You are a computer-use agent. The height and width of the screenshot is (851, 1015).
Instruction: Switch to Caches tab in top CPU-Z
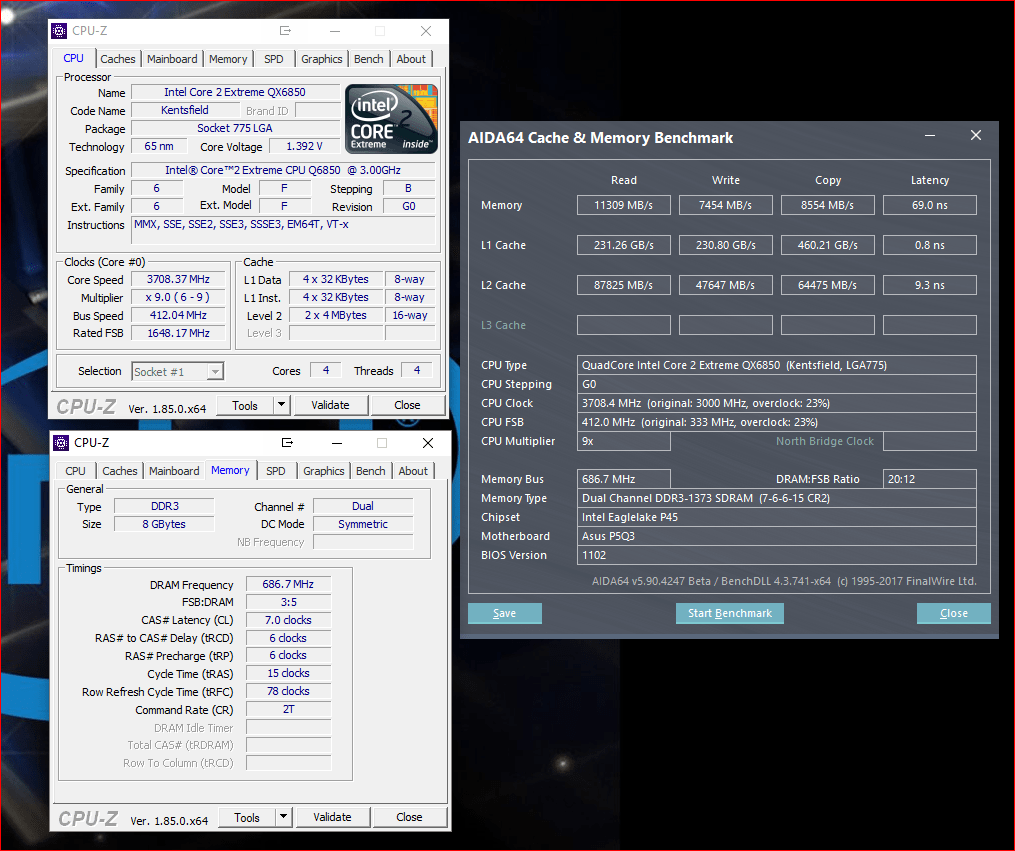click(x=118, y=59)
